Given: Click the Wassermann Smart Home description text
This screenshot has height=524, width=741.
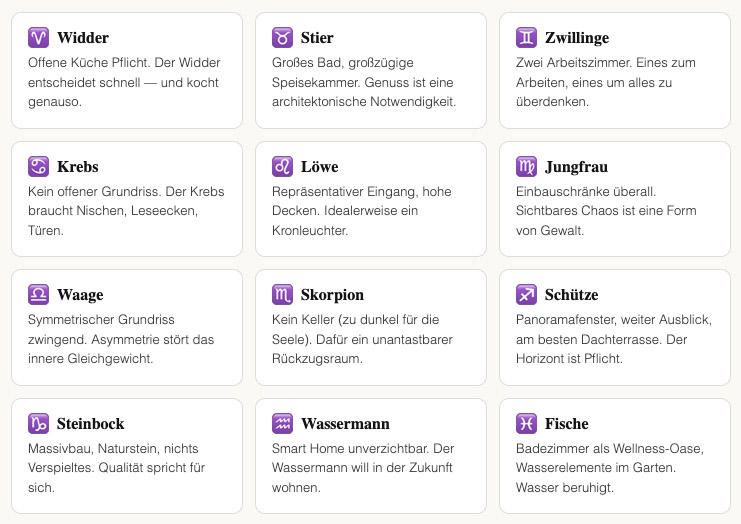Looking at the screenshot, I should [x=365, y=467].
